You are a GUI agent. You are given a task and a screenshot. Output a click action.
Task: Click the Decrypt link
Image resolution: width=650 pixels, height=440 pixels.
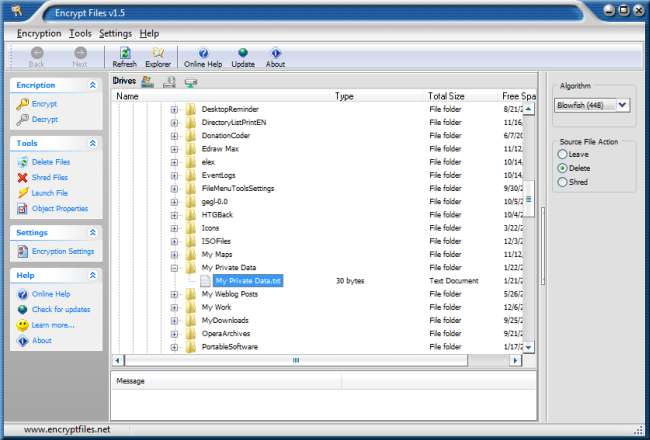(x=45, y=120)
